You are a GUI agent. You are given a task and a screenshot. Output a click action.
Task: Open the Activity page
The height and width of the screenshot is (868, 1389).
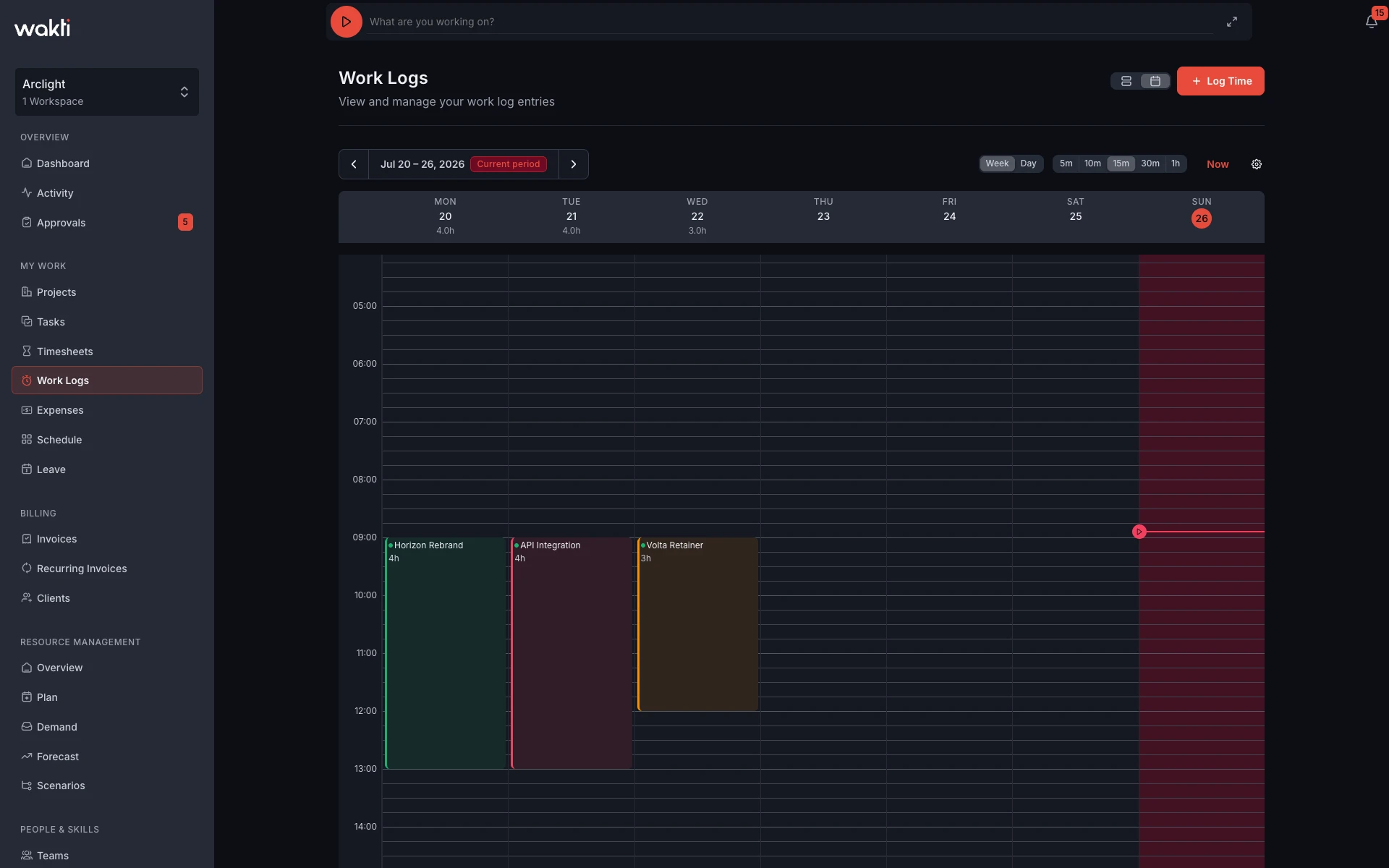(x=107, y=193)
